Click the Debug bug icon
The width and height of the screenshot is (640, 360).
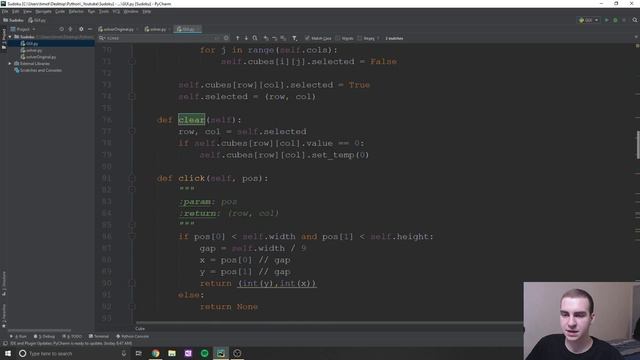pyautogui.click(x=615, y=20)
